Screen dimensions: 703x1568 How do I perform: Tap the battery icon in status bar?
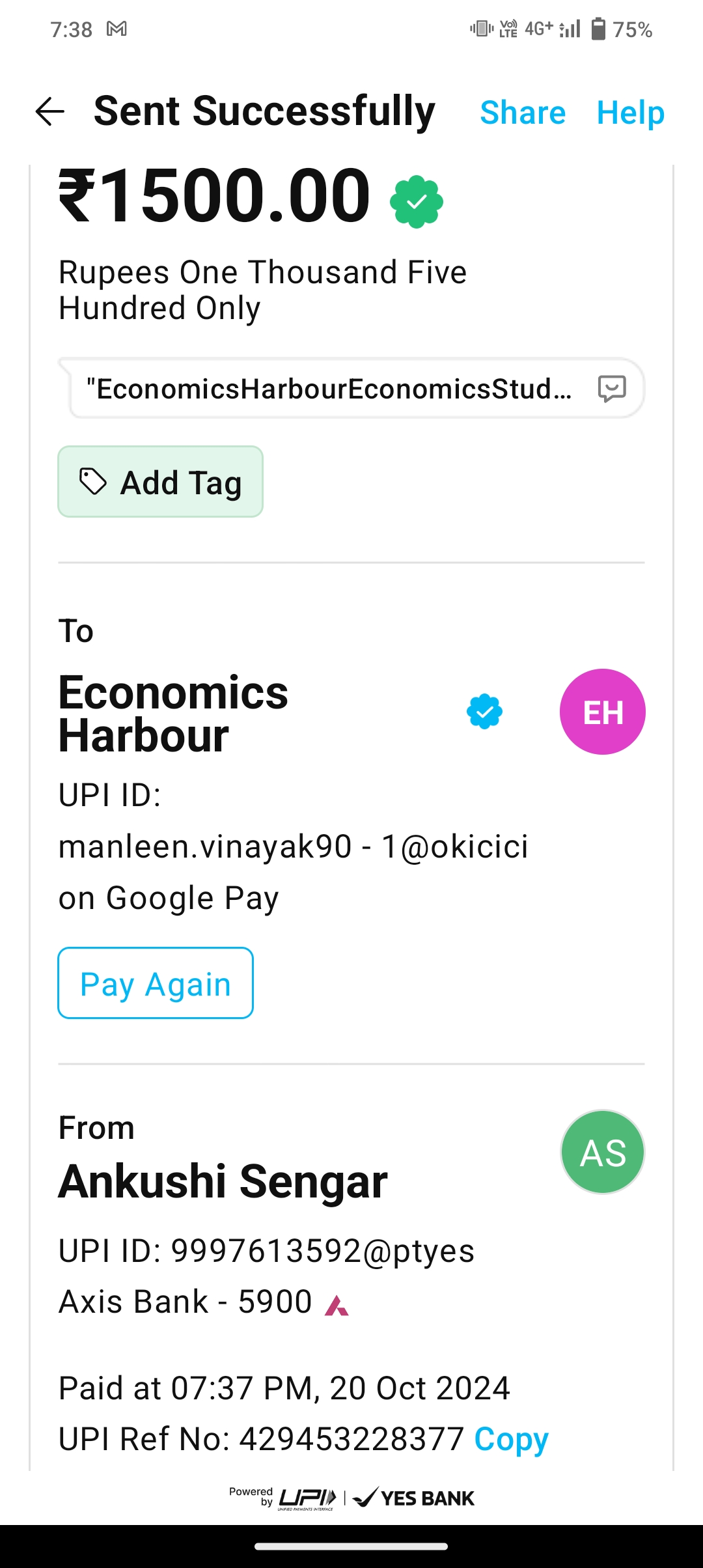point(598,29)
